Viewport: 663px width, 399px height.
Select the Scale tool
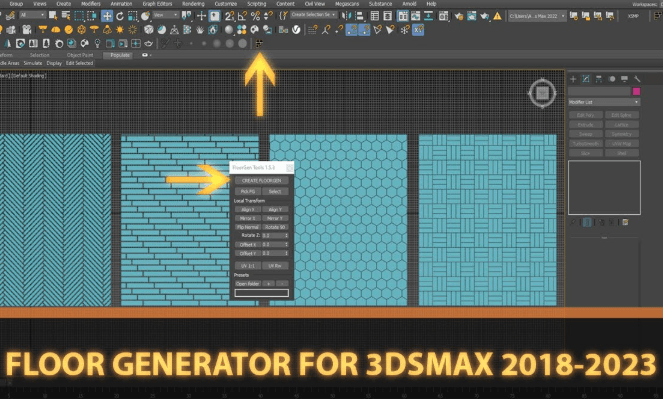coord(132,16)
